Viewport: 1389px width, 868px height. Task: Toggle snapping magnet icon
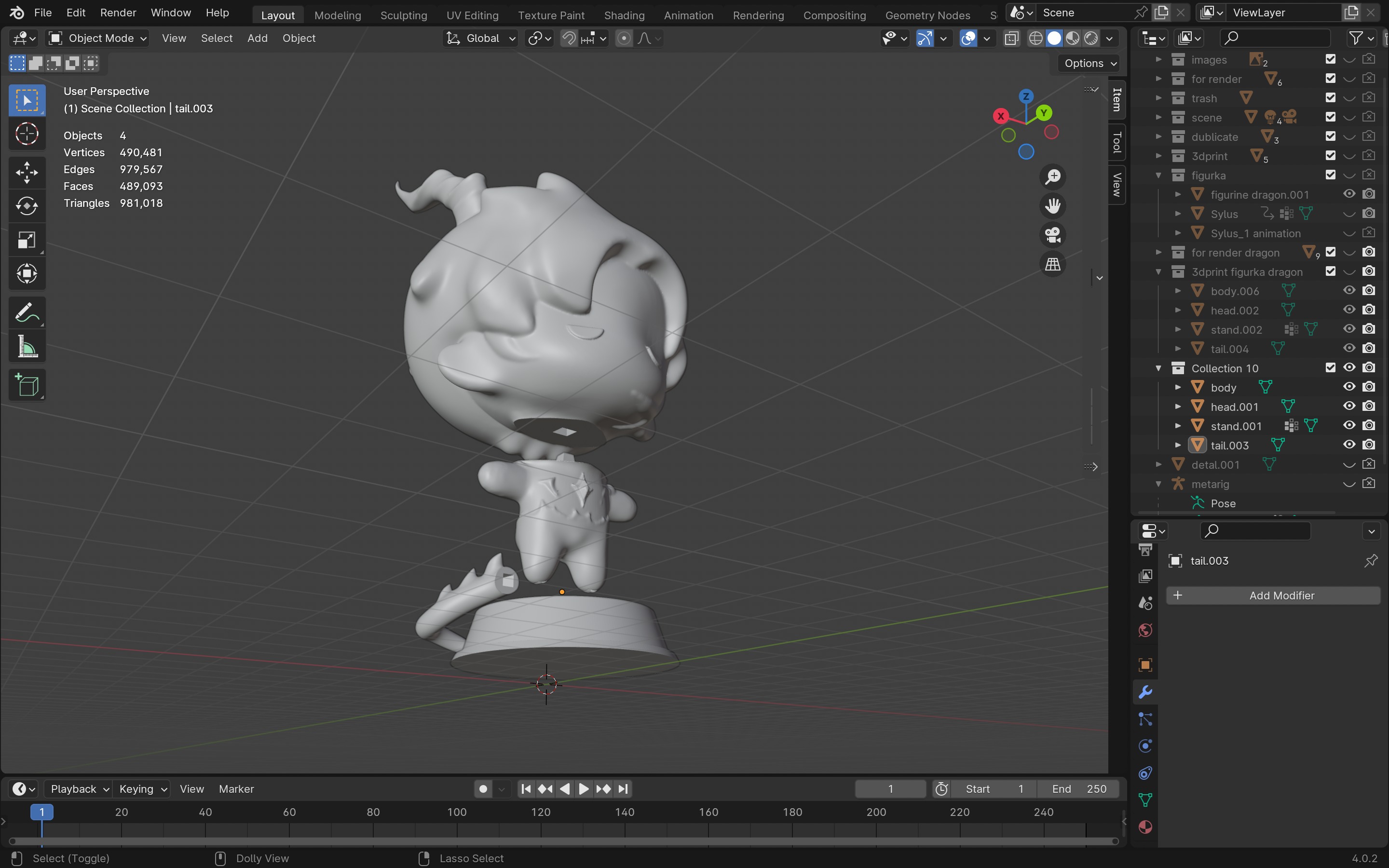click(569, 39)
